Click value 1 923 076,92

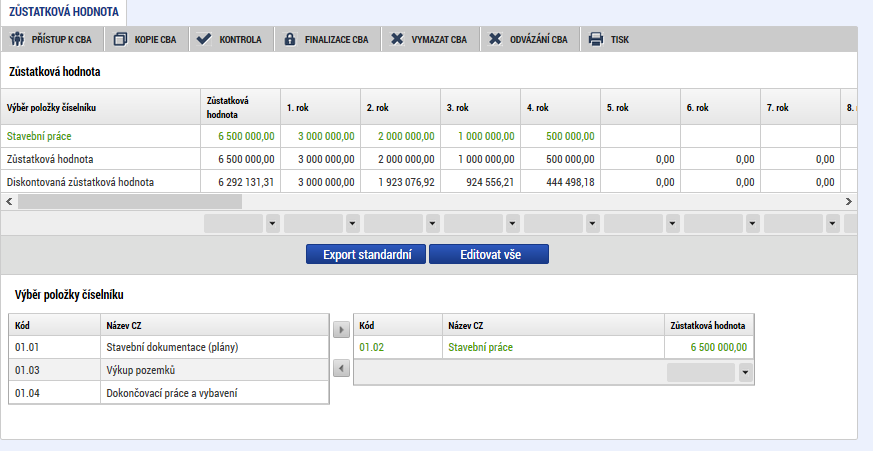pos(406,182)
